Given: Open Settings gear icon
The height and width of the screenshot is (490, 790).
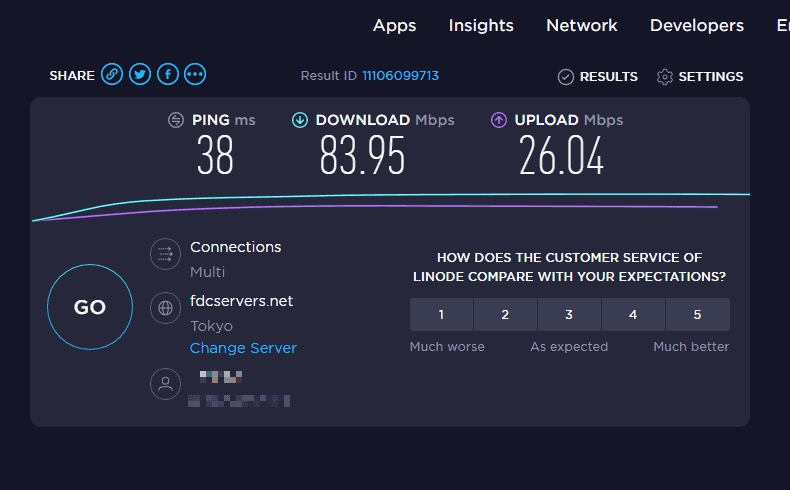Looking at the screenshot, I should (665, 77).
